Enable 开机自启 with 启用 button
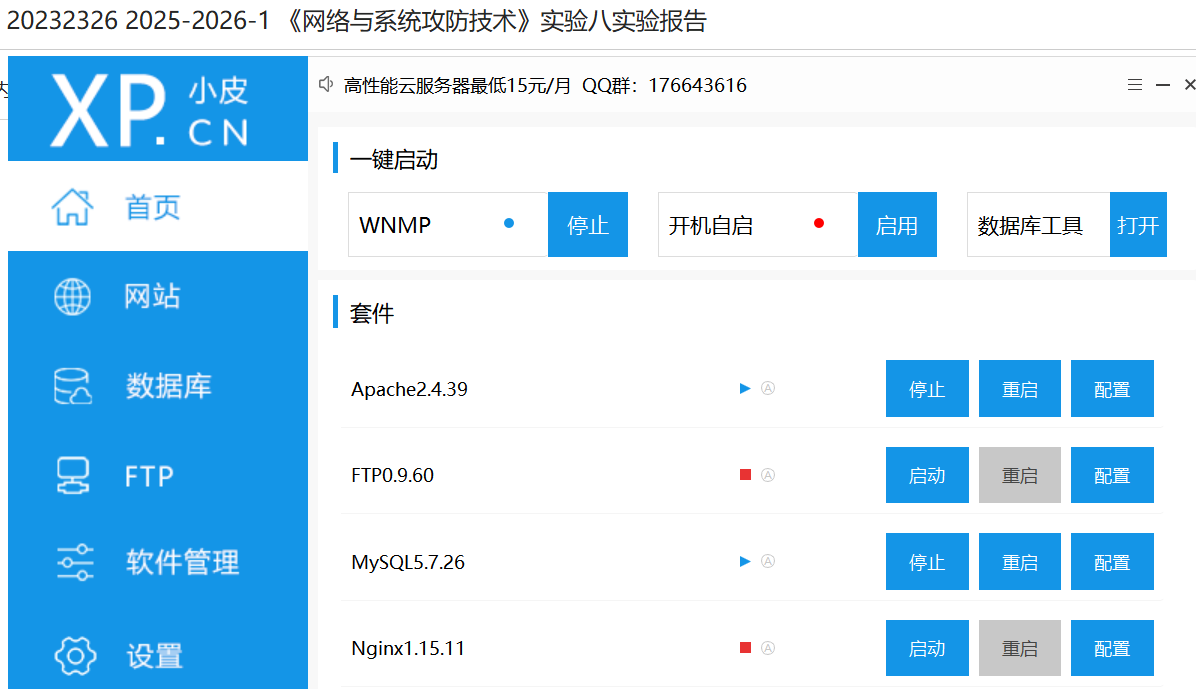The height and width of the screenshot is (689, 1196). [x=897, y=224]
